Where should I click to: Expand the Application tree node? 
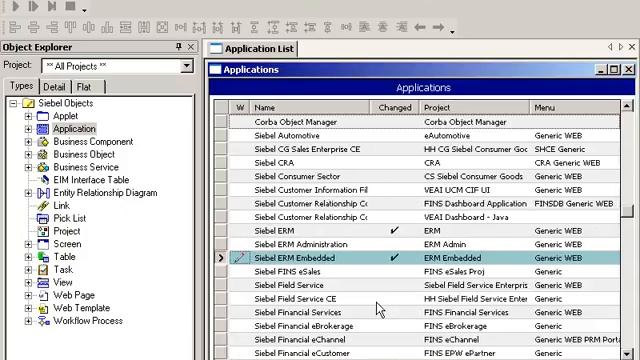pyautogui.click(x=28, y=129)
